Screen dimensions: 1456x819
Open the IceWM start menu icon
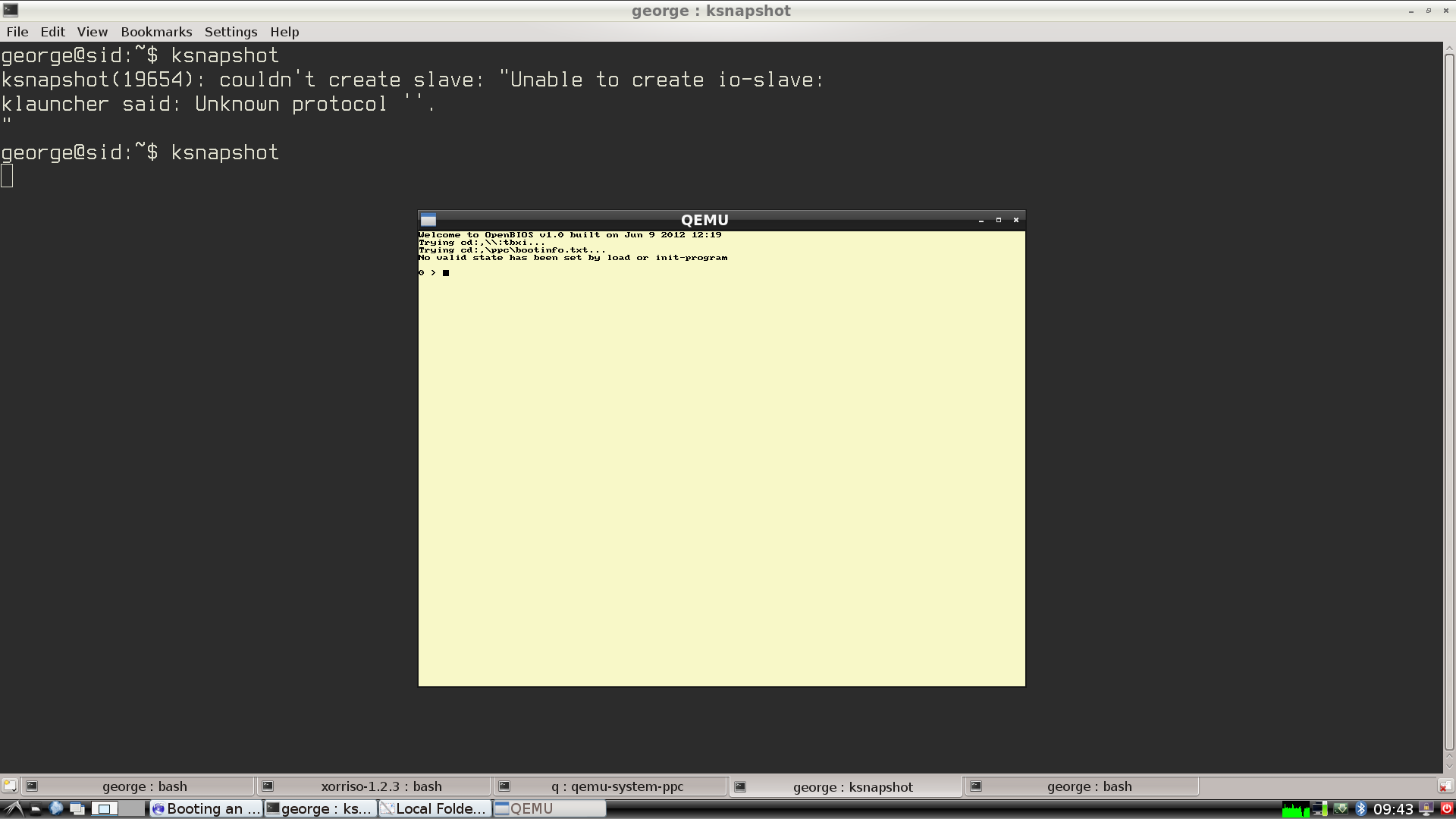click(13, 808)
